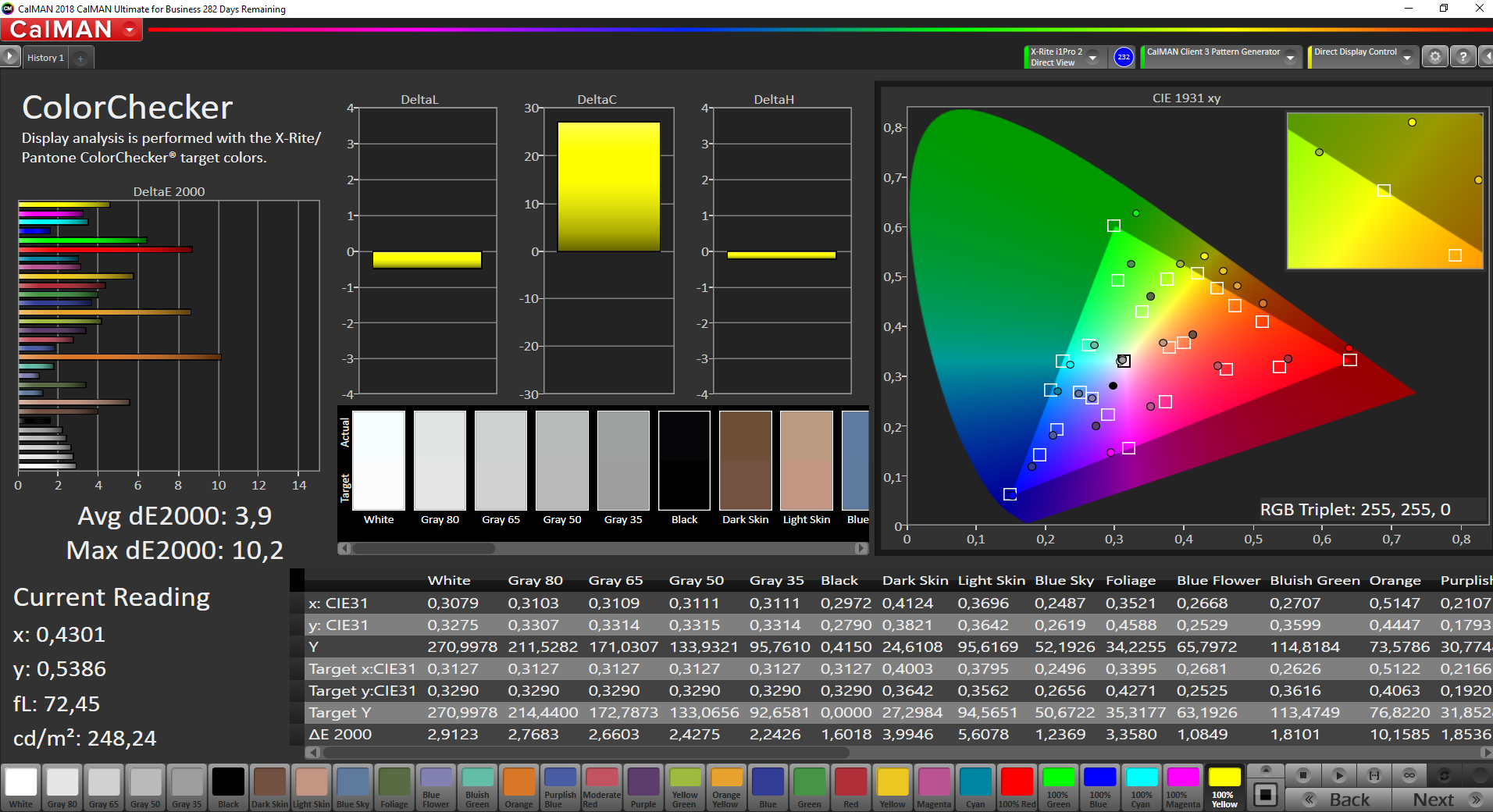Viewport: 1493px width, 812px height.
Task: Select the Gray 80 pattern swatch
Action: (62, 787)
